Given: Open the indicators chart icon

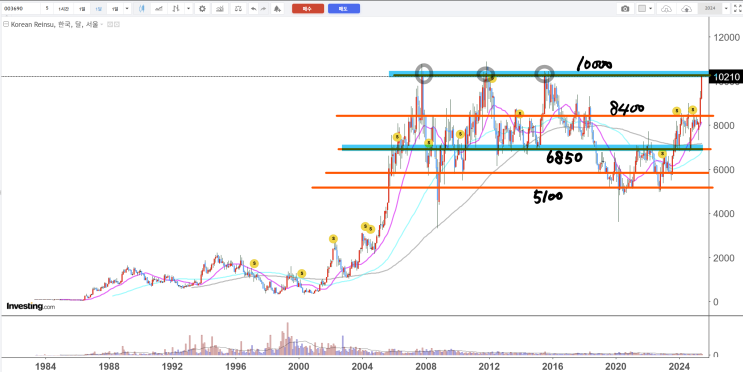Looking at the screenshot, I should click(x=219, y=9).
